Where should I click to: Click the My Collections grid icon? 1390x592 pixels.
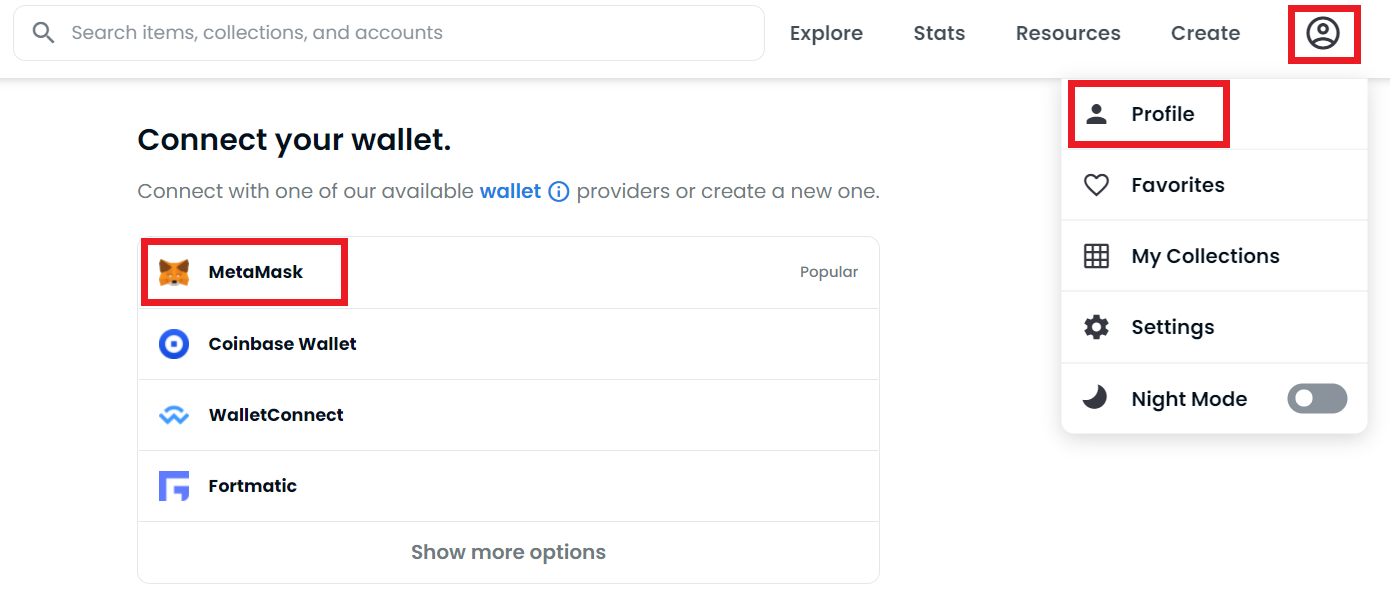(1097, 256)
